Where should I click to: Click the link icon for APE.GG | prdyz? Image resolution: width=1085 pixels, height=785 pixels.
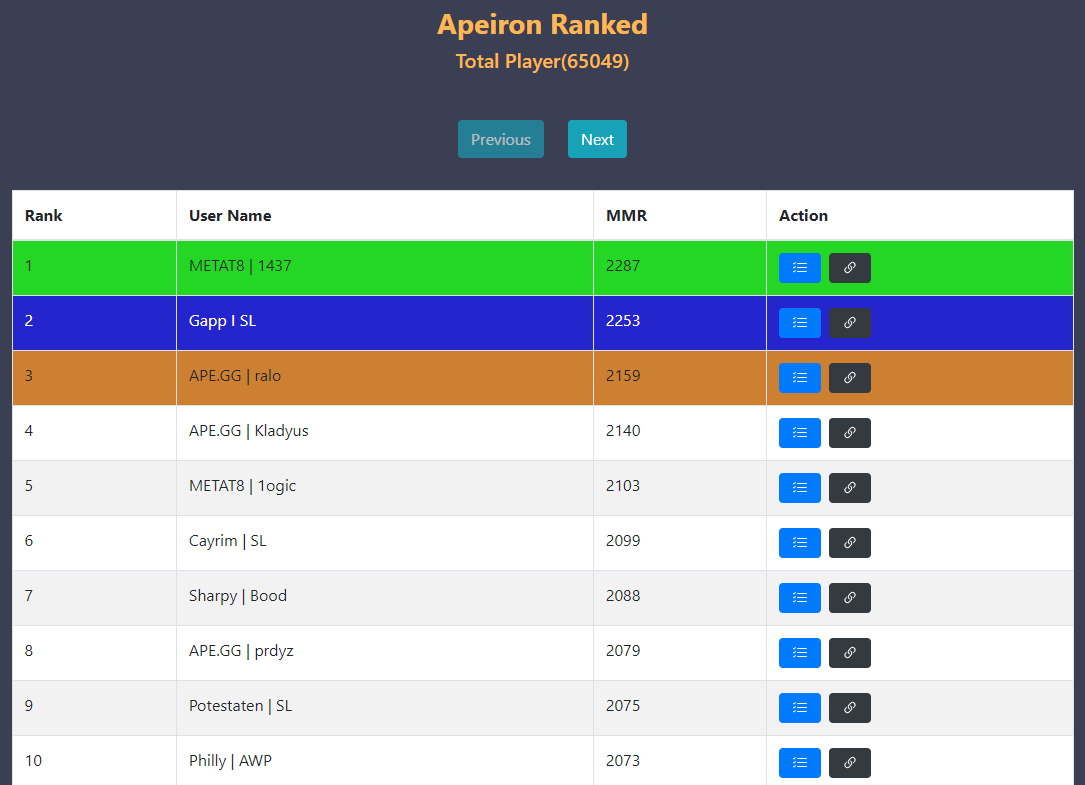[x=850, y=653]
